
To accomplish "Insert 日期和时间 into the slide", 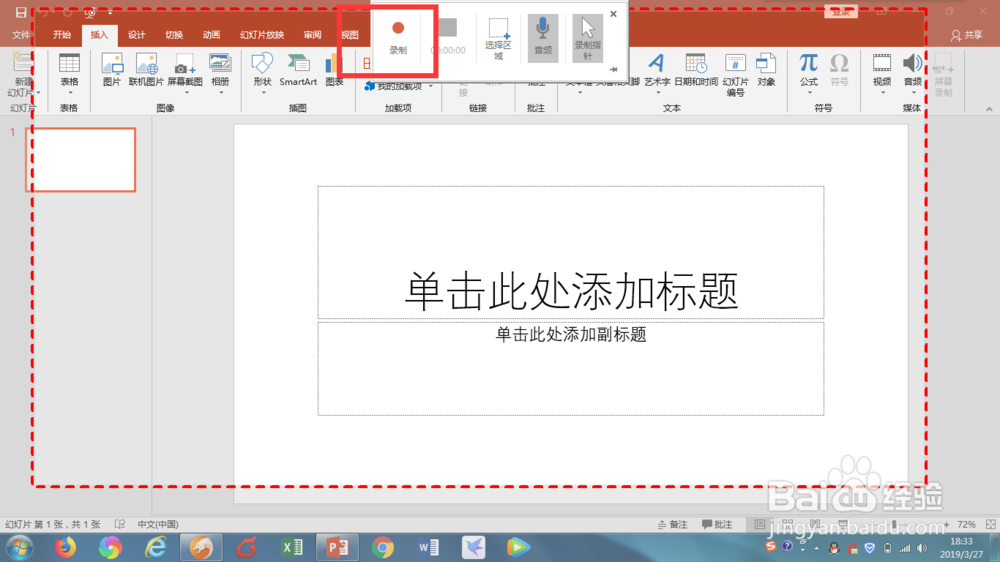I will point(696,70).
